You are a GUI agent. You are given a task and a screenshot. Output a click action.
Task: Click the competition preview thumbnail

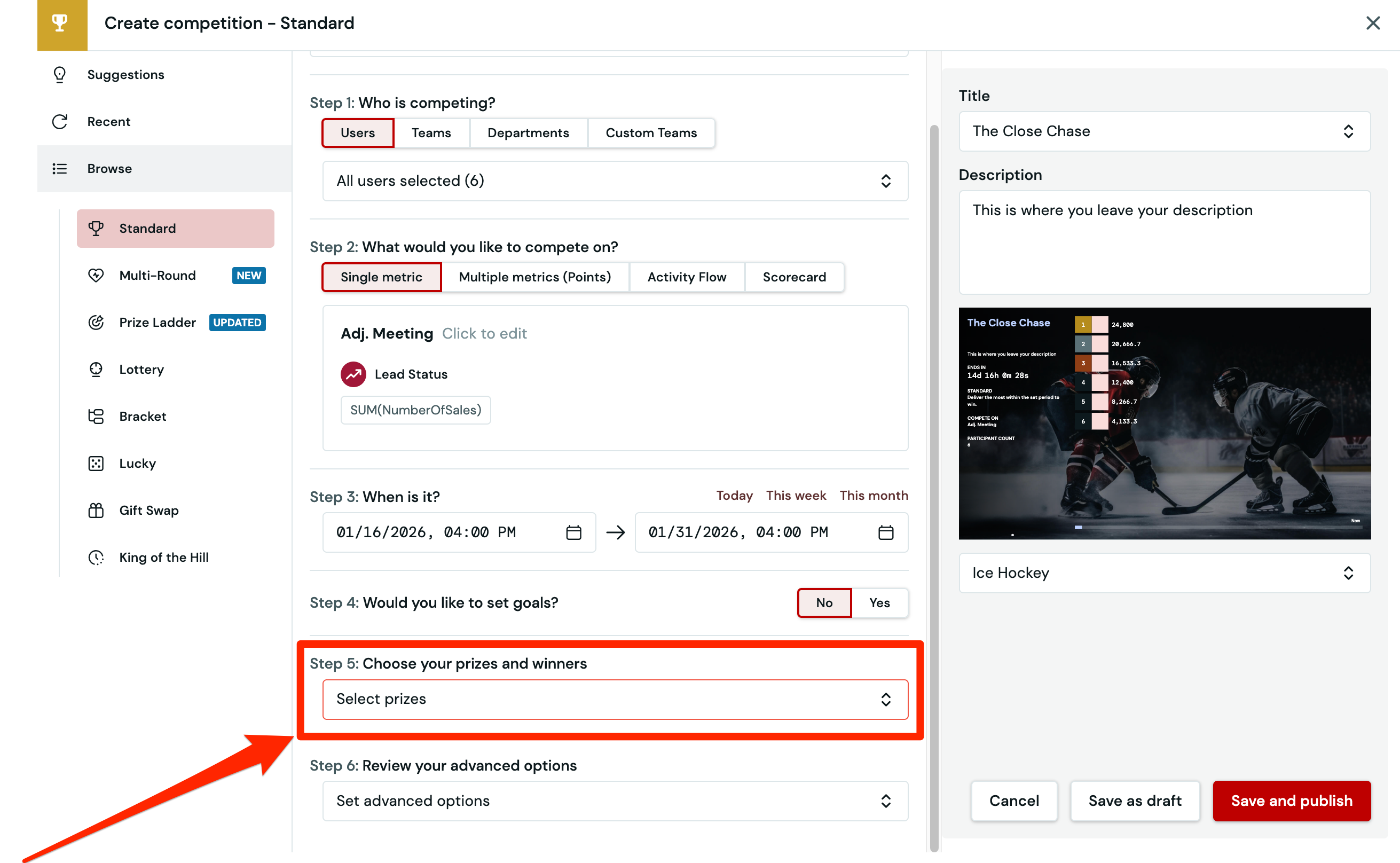tap(1164, 423)
